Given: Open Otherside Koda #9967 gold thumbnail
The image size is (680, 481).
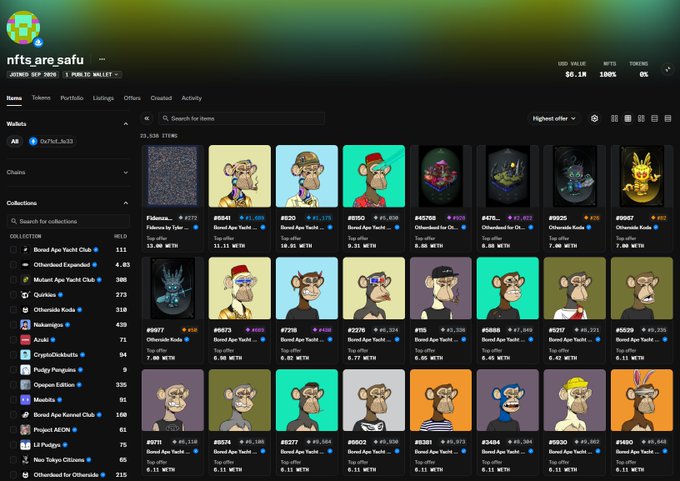Looking at the screenshot, I should (x=642, y=176).
